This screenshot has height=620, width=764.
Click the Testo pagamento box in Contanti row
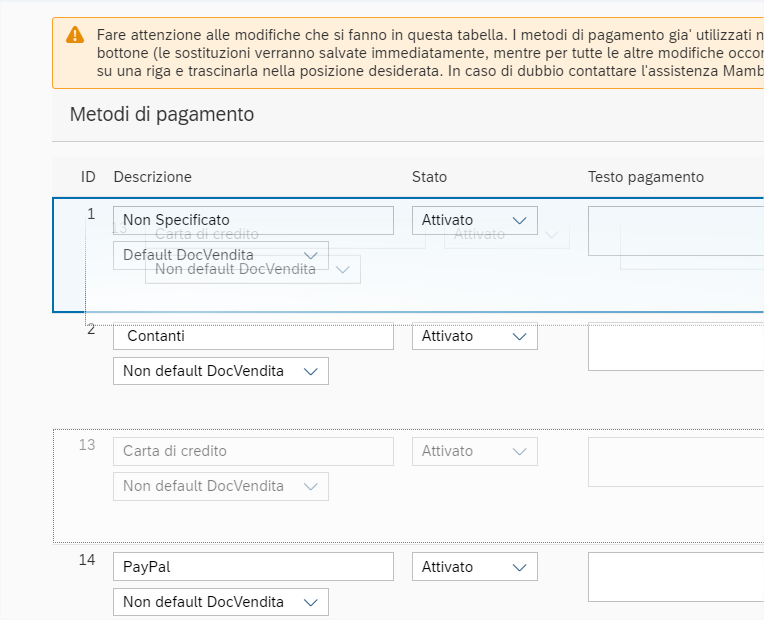(675, 347)
